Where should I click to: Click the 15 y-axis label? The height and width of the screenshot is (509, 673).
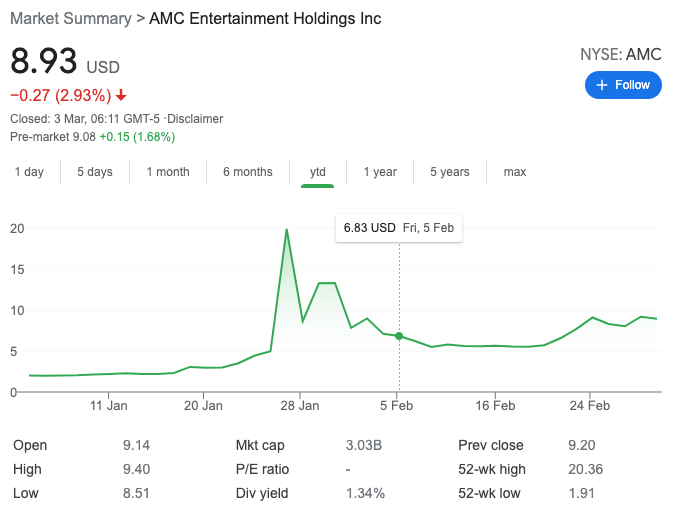pos(17,270)
